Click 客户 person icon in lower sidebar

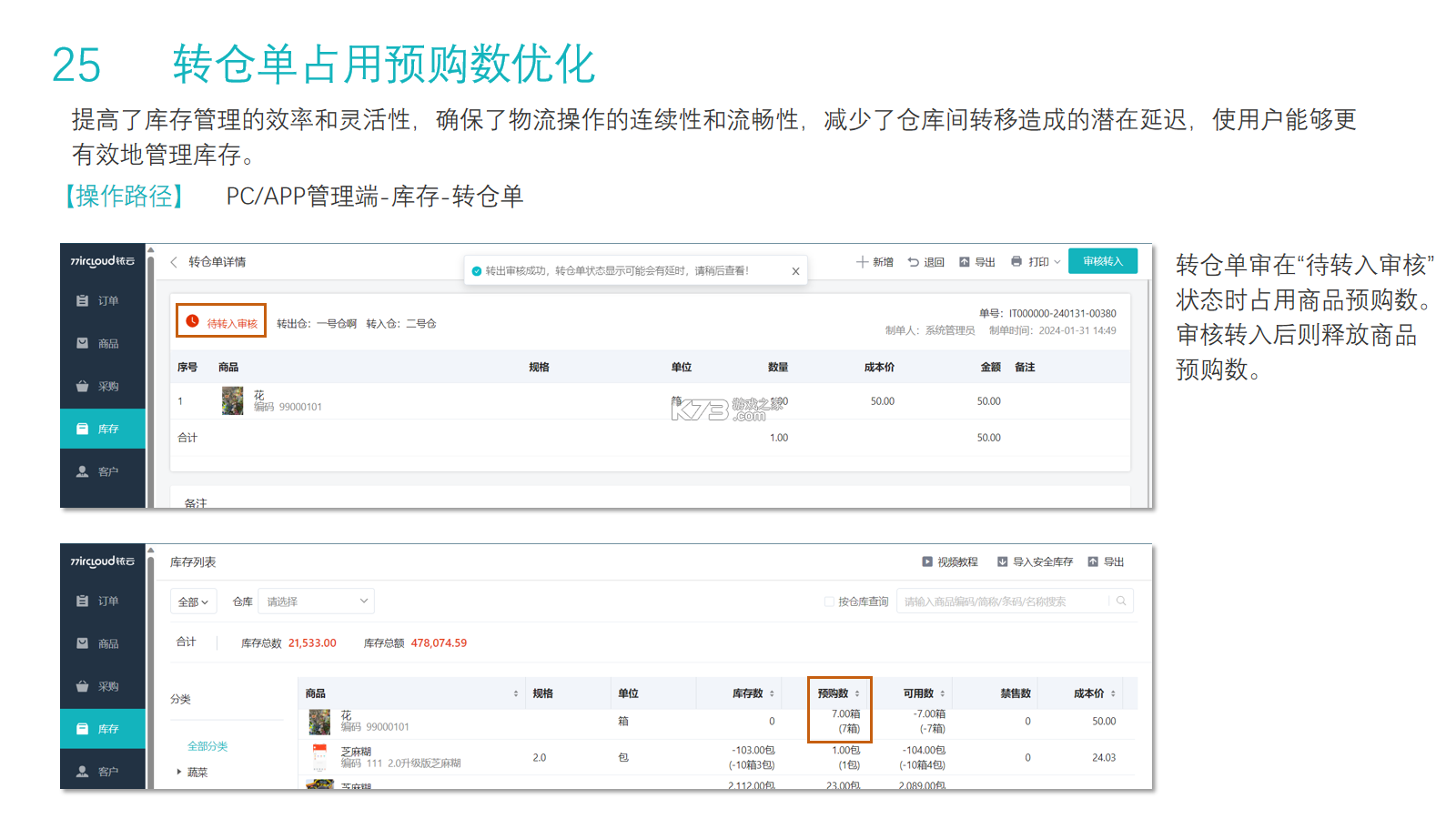82,772
